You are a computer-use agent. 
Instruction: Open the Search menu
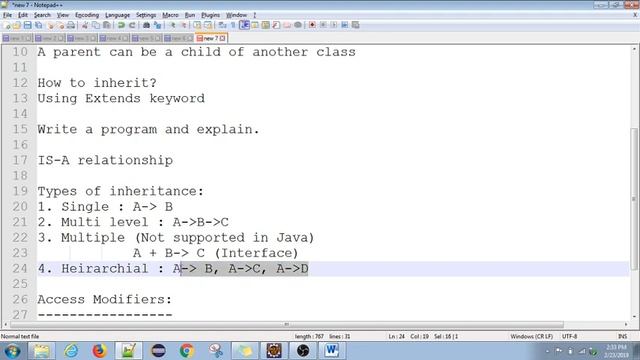pos(42,15)
